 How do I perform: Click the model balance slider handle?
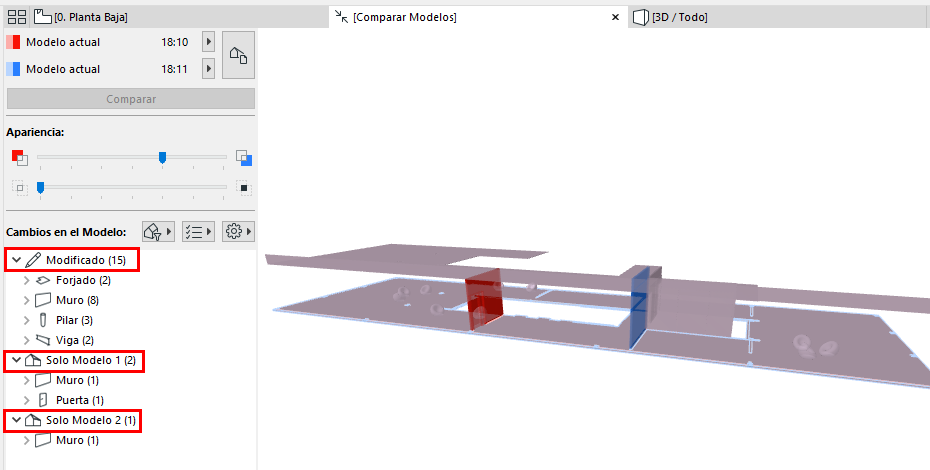(162, 157)
